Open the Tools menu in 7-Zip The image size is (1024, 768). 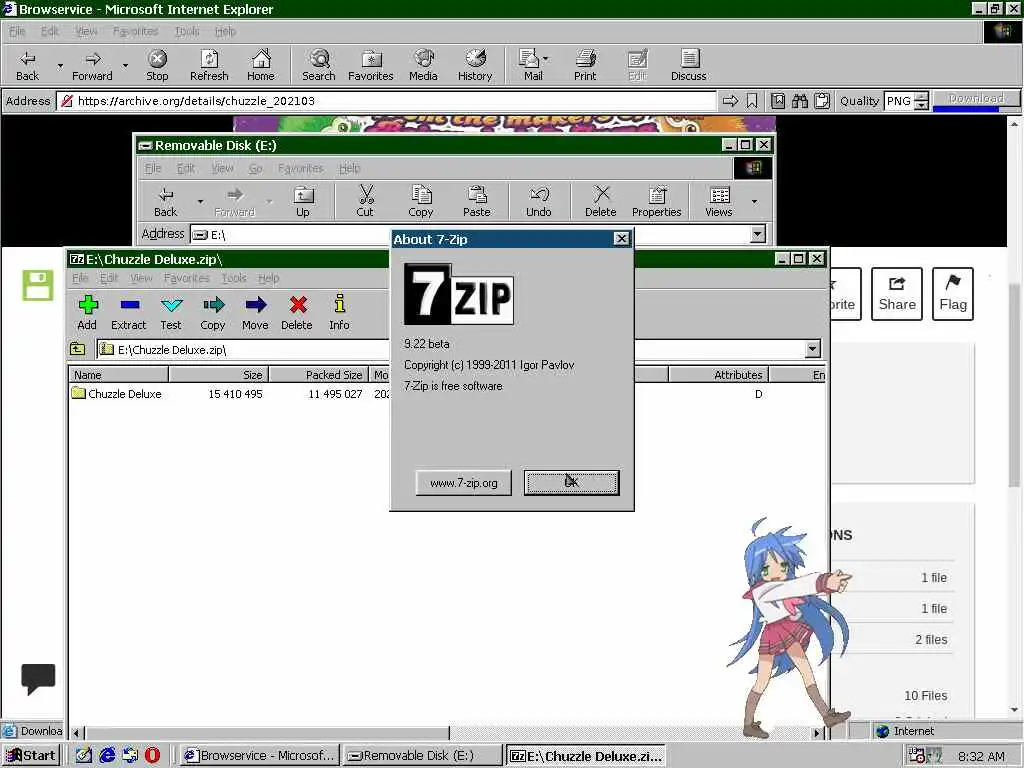click(x=234, y=278)
